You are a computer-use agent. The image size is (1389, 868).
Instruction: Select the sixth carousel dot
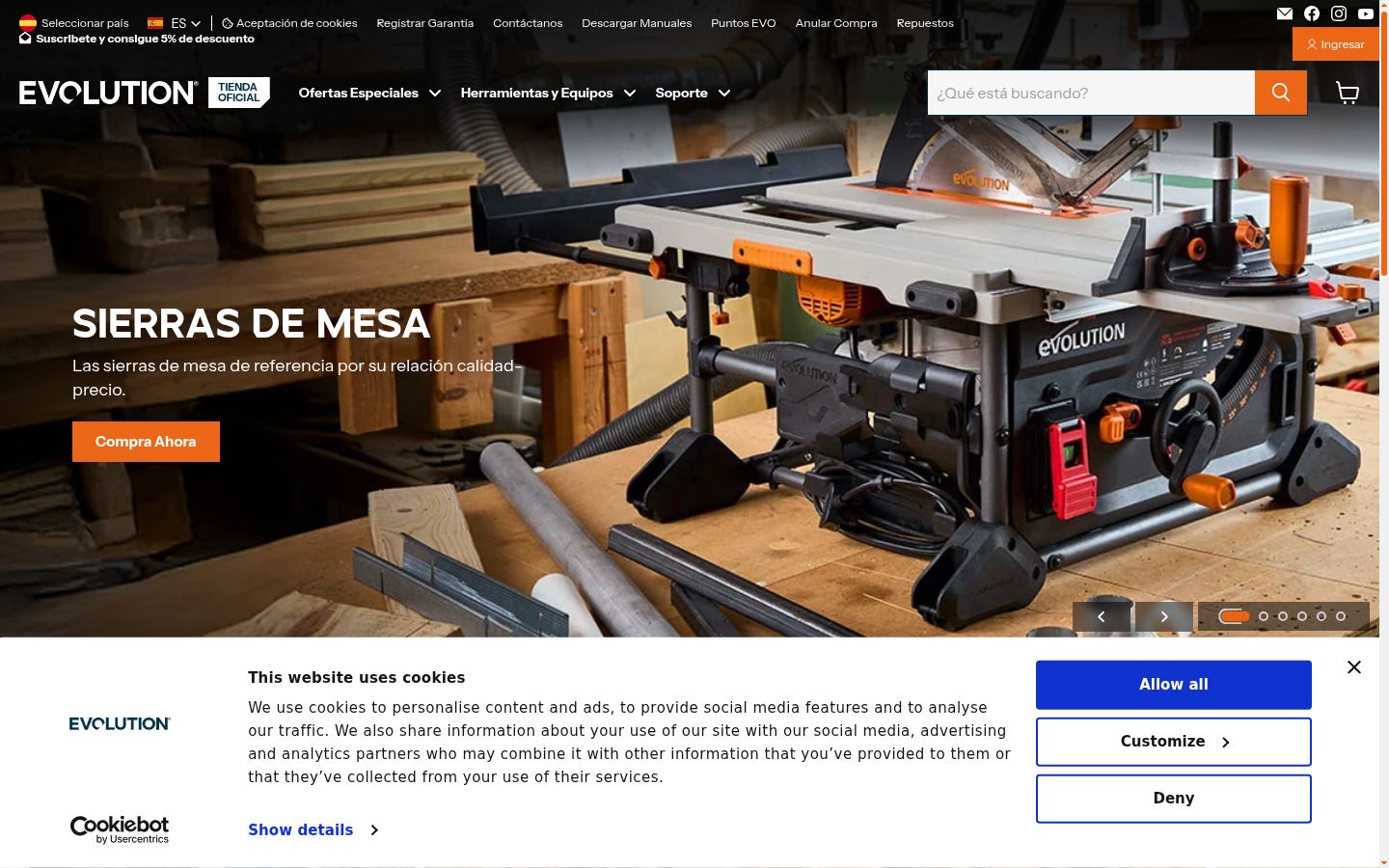[1341, 616]
